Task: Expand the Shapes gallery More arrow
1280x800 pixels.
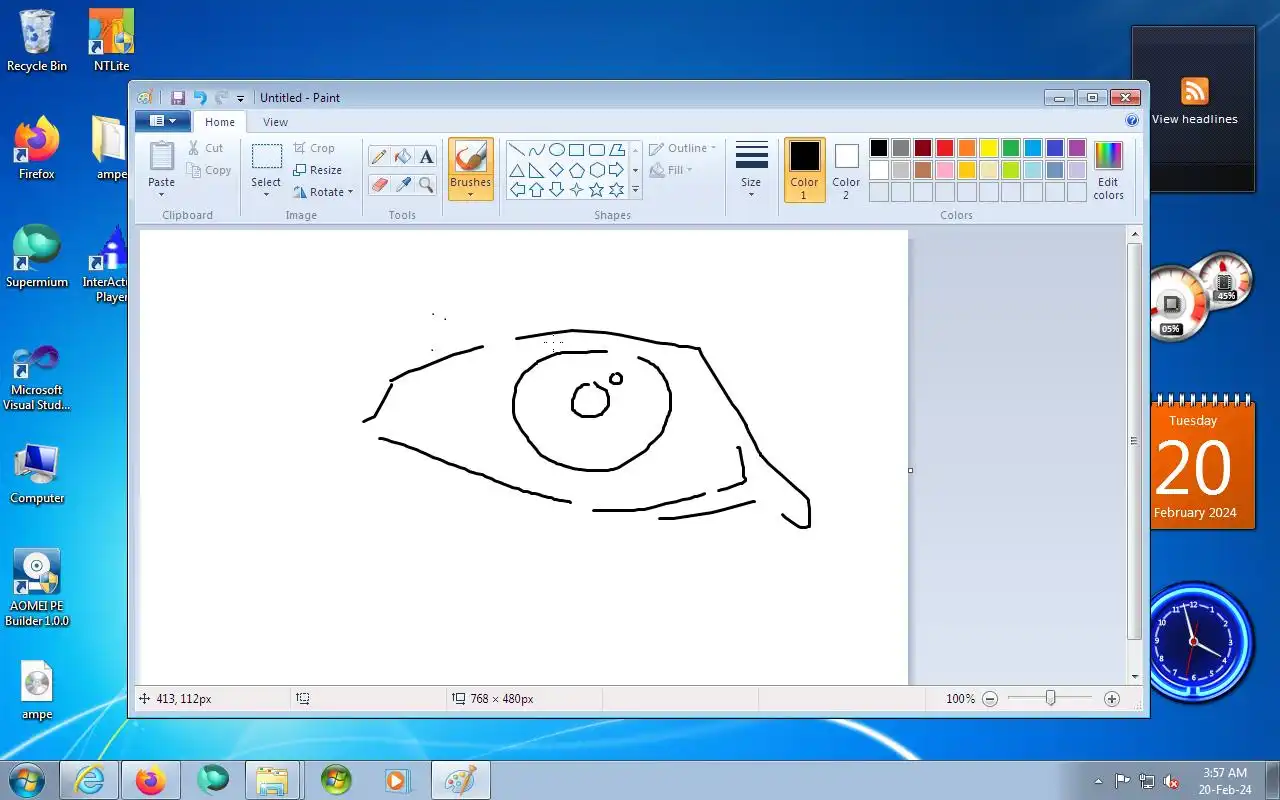Action: pyautogui.click(x=635, y=190)
